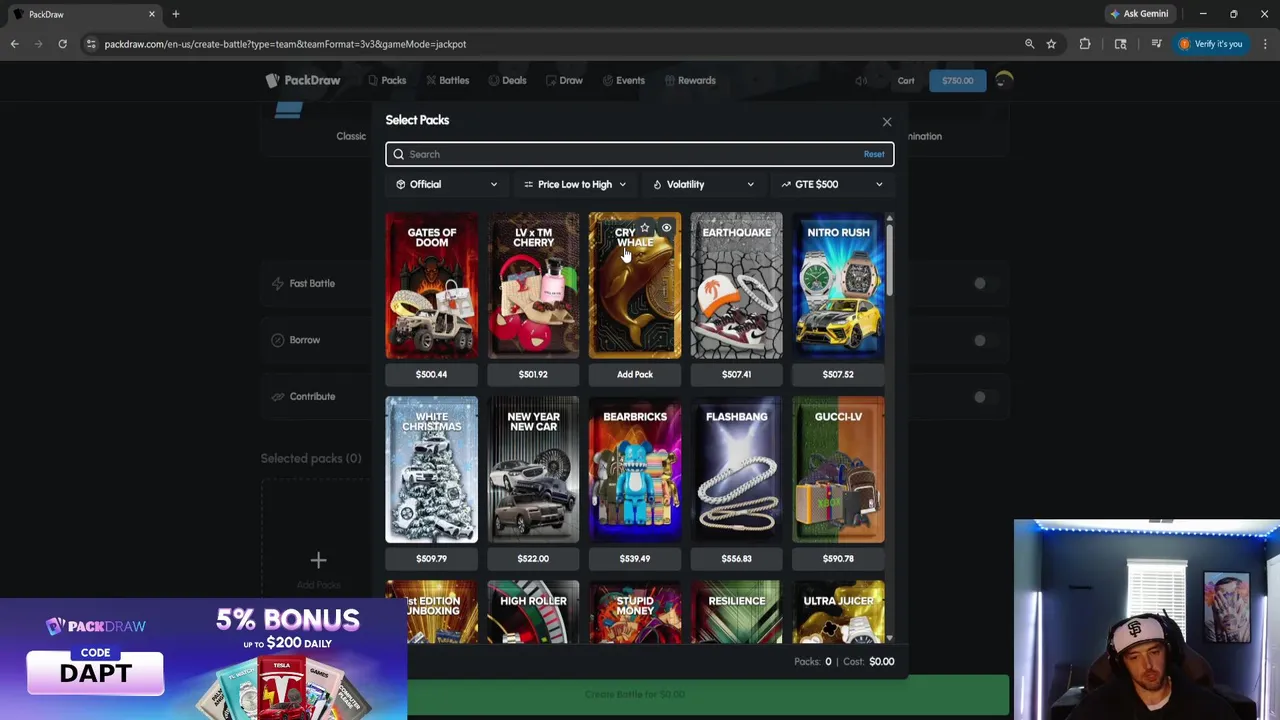Viewport: 1280px width, 720px height.
Task: Open site information icon beside the URL
Action: pos(91,44)
